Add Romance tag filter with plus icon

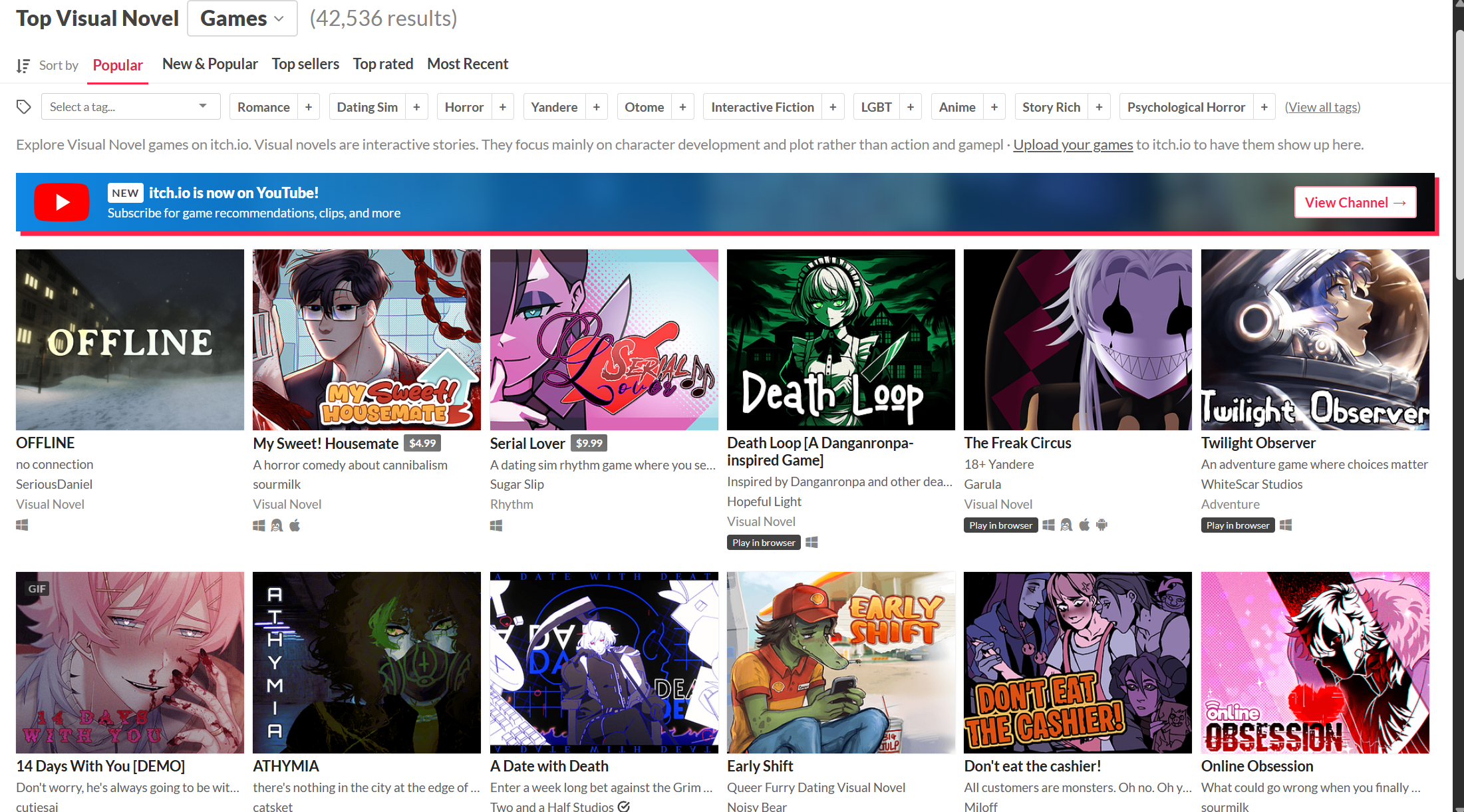pyautogui.click(x=309, y=107)
